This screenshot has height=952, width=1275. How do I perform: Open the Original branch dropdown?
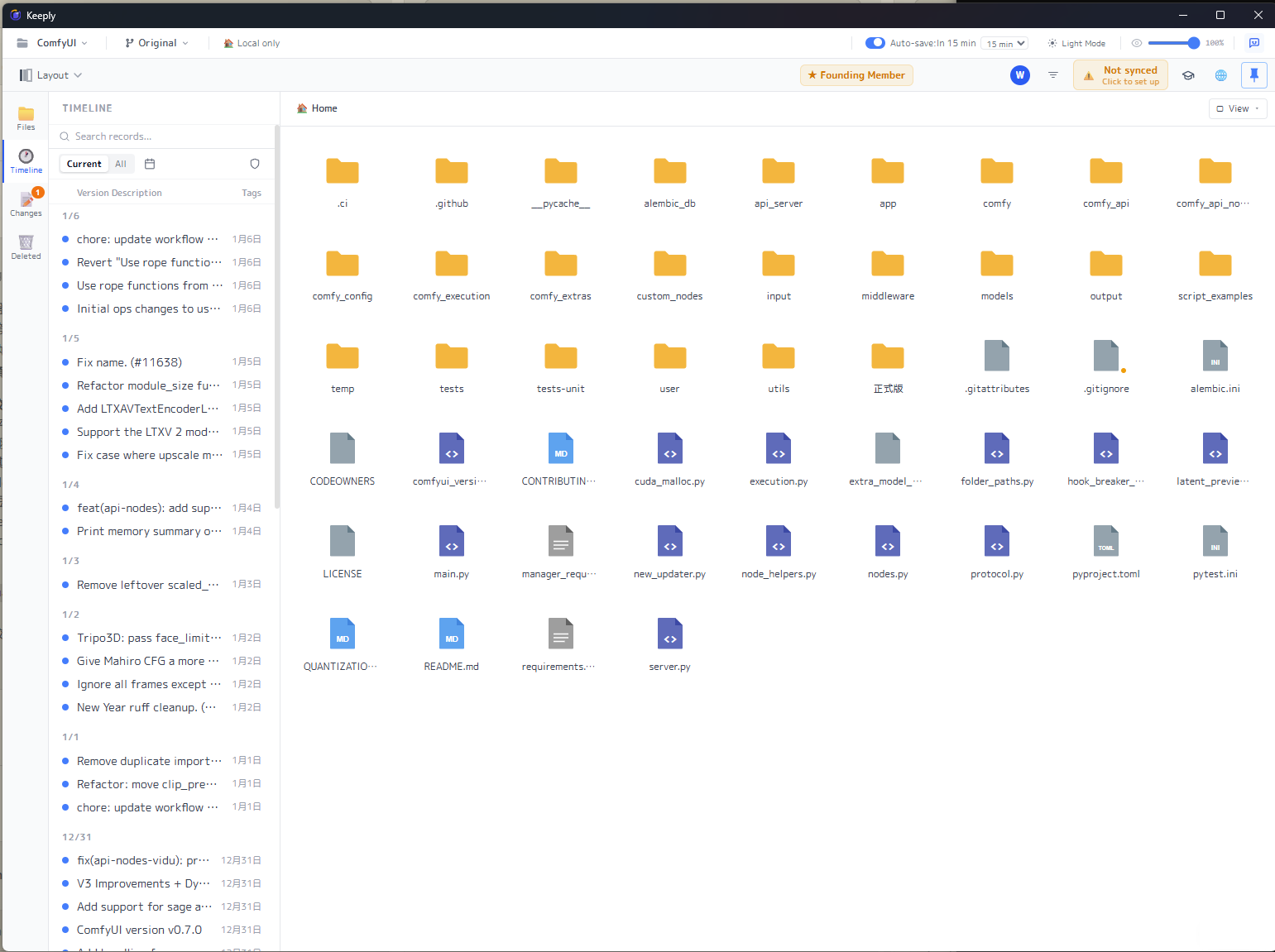[x=157, y=43]
